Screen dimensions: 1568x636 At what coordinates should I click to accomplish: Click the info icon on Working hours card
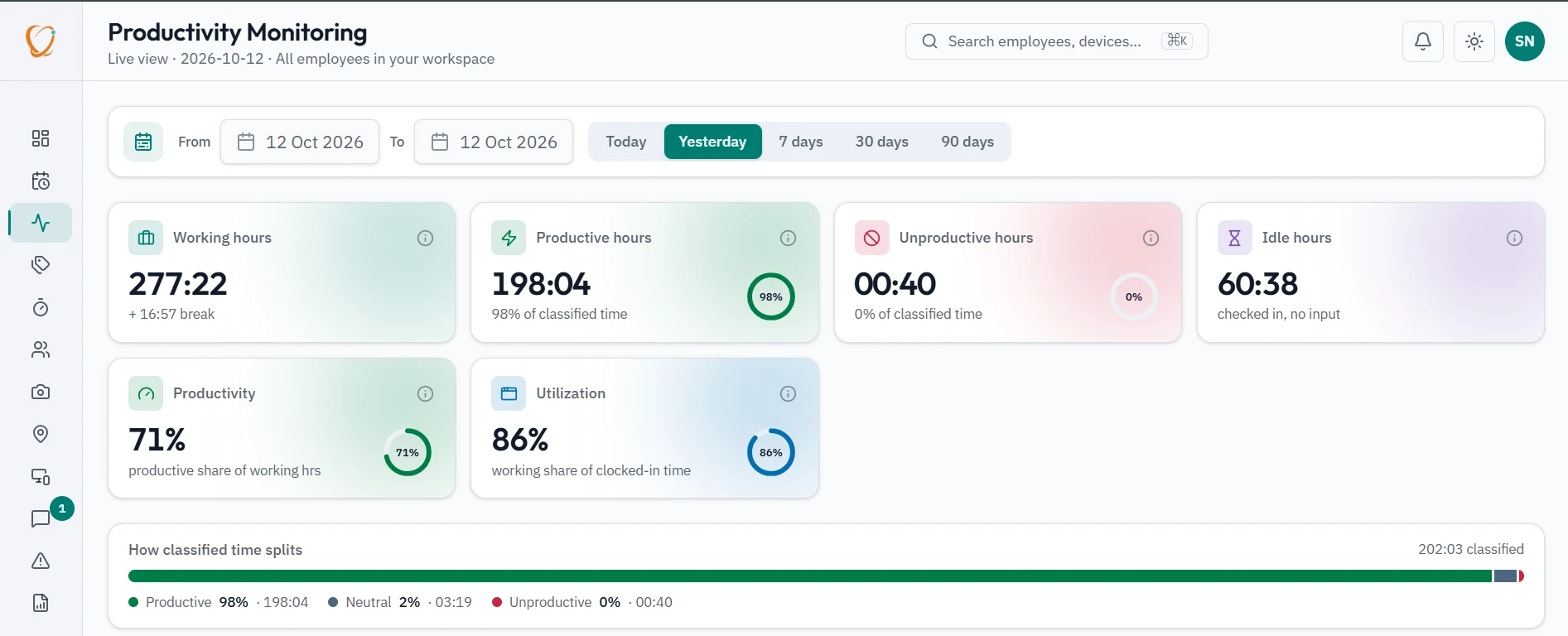[x=426, y=238]
